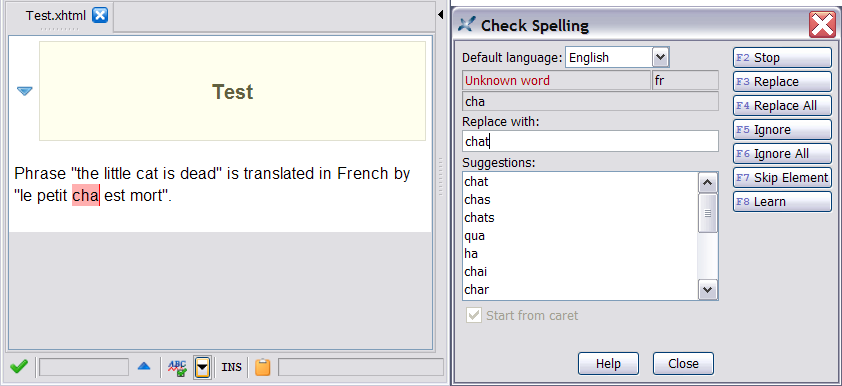
Task: Click the Replace All button
Action: pyautogui.click(x=782, y=106)
